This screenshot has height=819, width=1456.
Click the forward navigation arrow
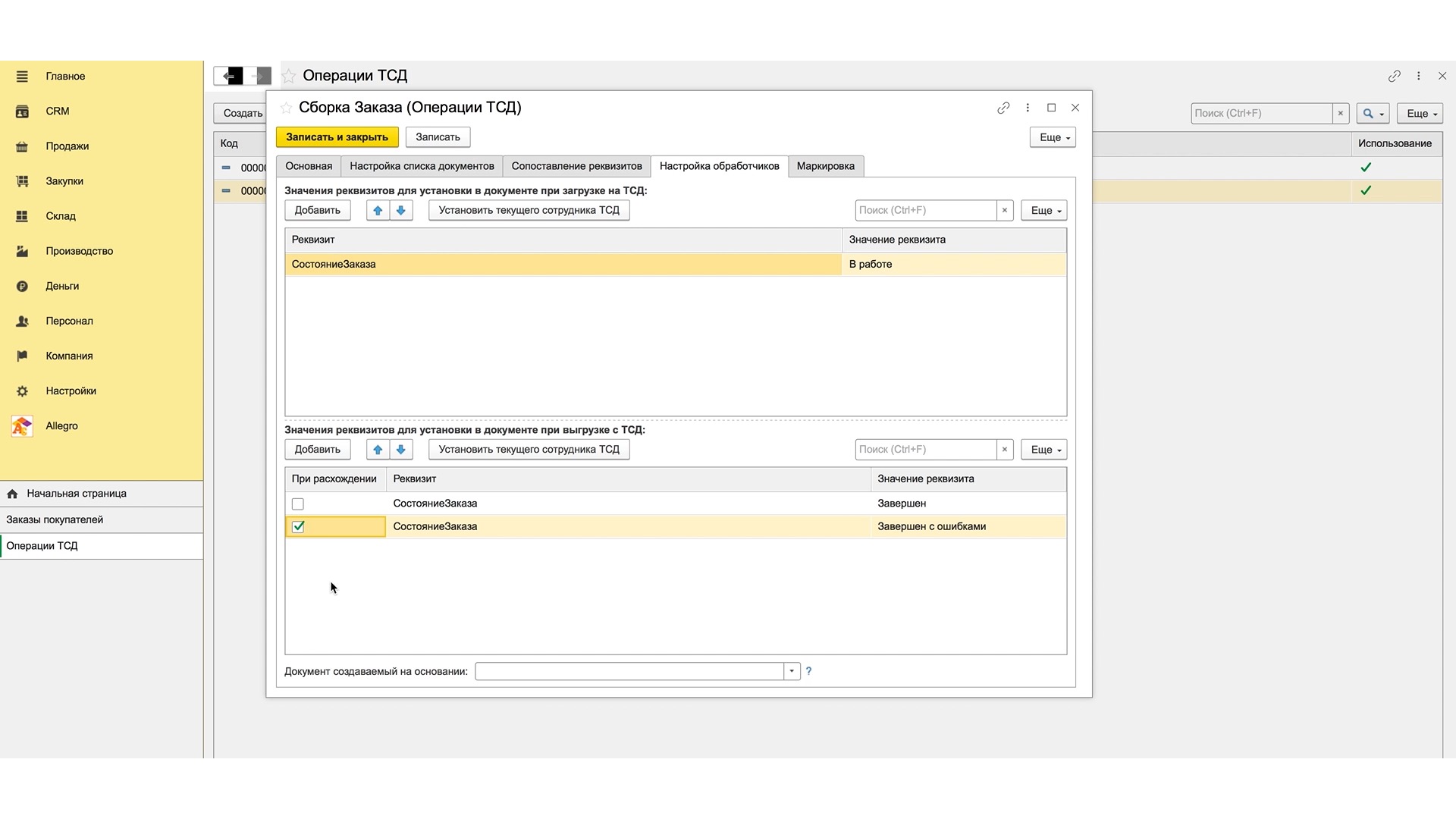pos(258,76)
